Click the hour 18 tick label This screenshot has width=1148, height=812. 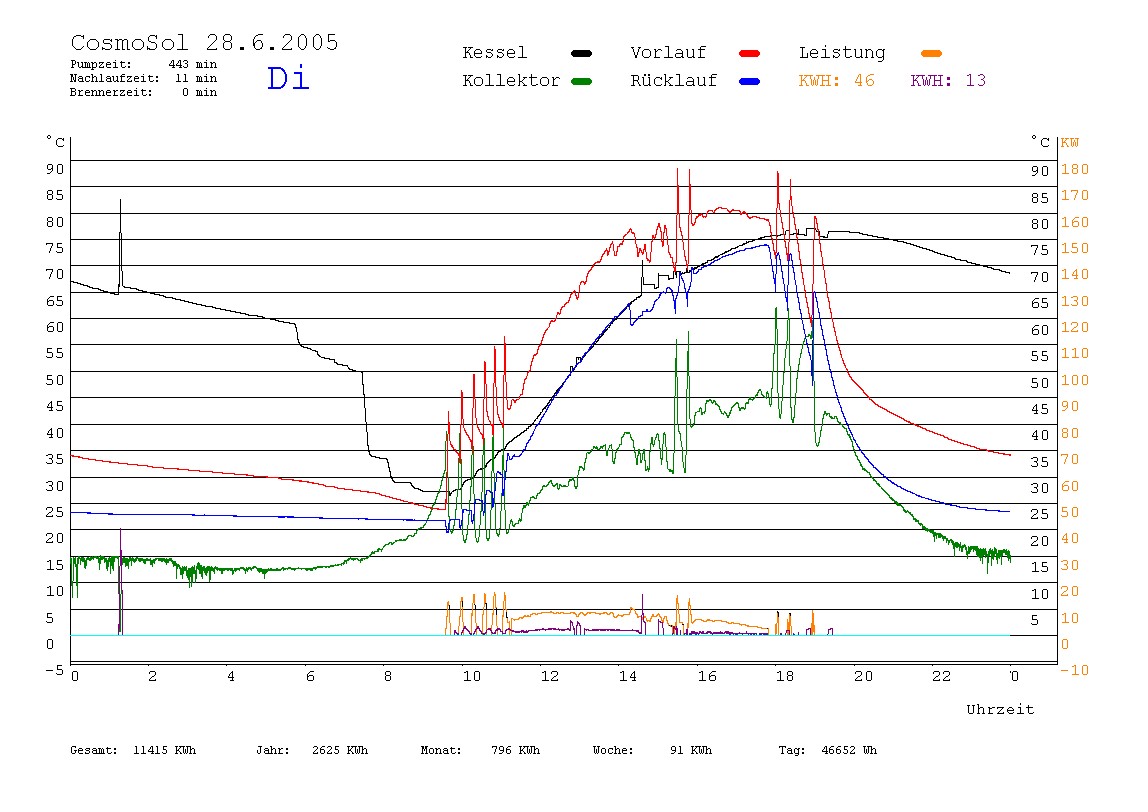[x=785, y=677]
